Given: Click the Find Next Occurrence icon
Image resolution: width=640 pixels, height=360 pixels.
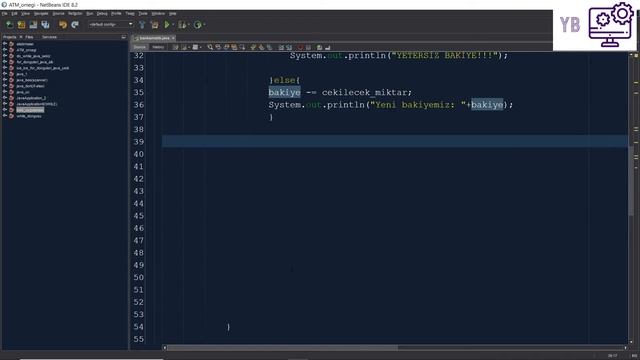Looking at the screenshot, I should 226,47.
